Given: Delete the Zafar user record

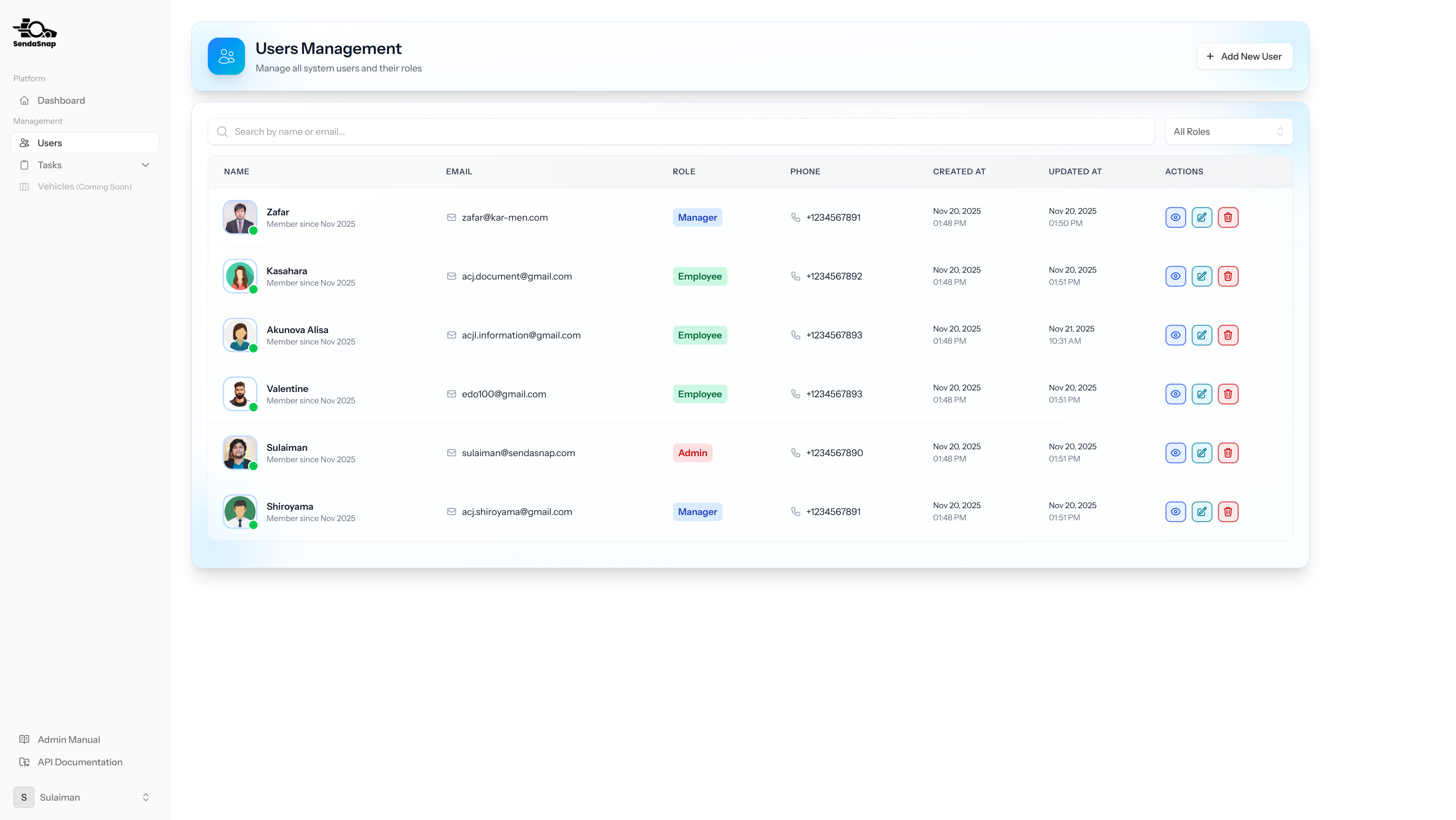Looking at the screenshot, I should click(x=1228, y=218).
